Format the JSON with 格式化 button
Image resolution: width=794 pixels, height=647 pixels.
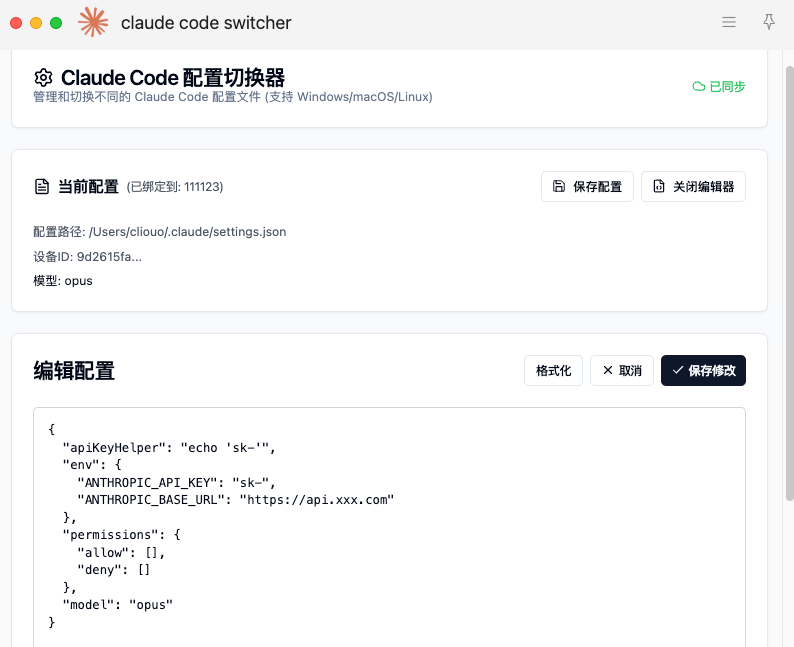coord(553,371)
